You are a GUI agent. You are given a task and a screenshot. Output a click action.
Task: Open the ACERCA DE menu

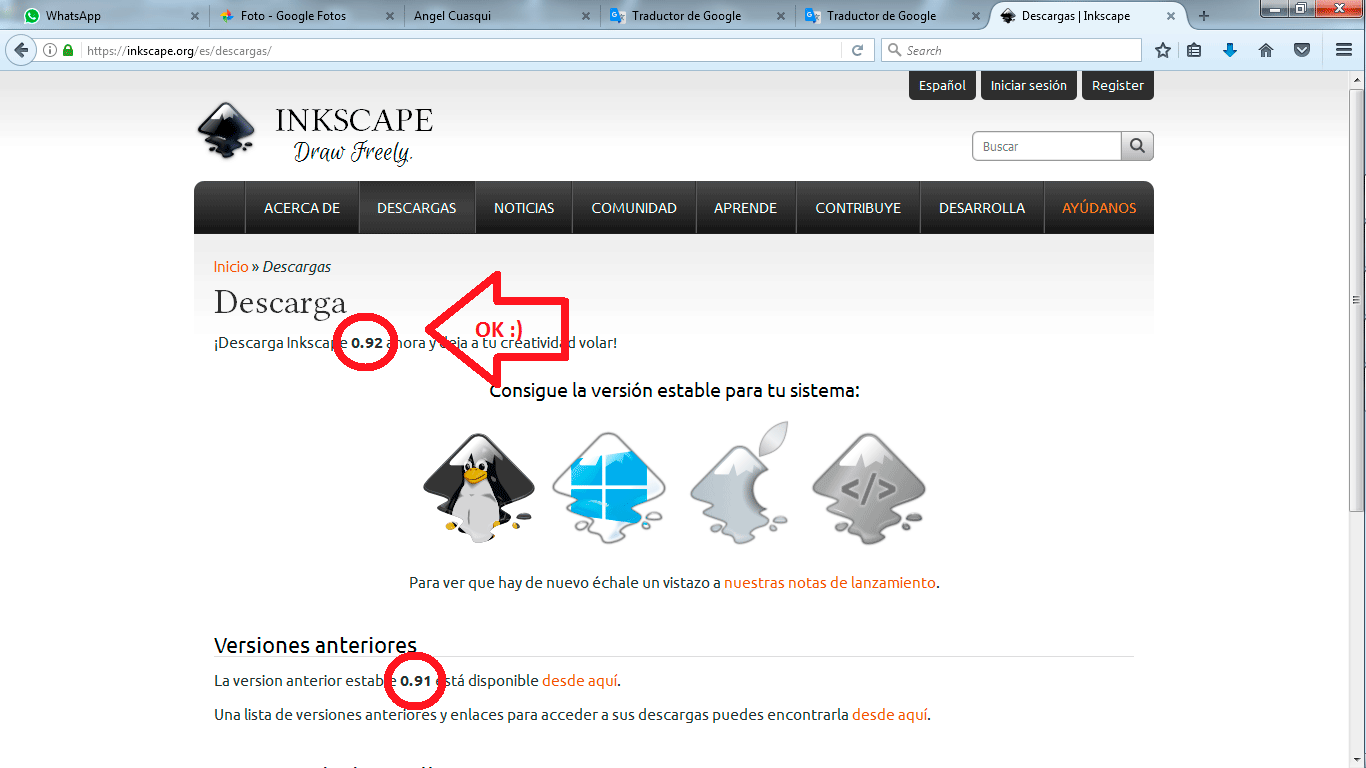(302, 208)
